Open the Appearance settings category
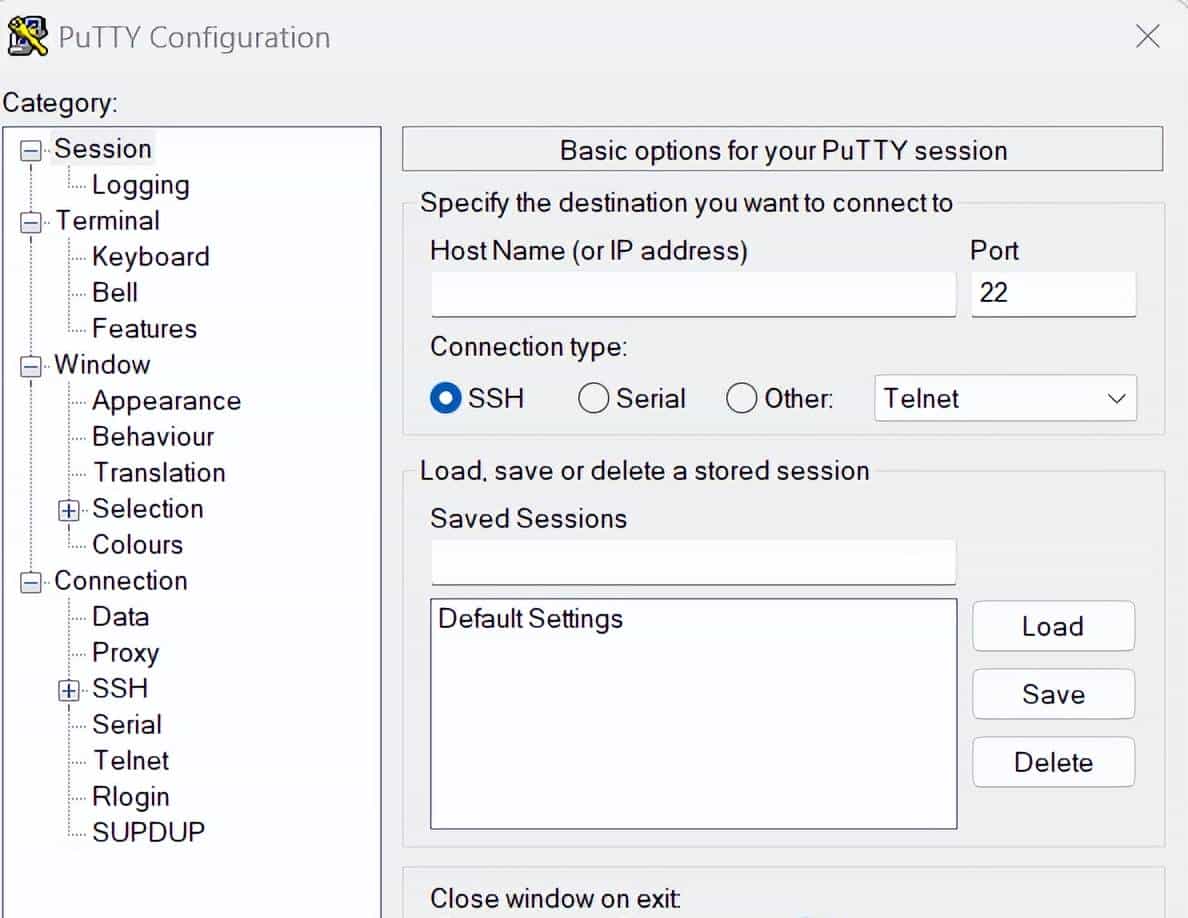 (x=166, y=401)
